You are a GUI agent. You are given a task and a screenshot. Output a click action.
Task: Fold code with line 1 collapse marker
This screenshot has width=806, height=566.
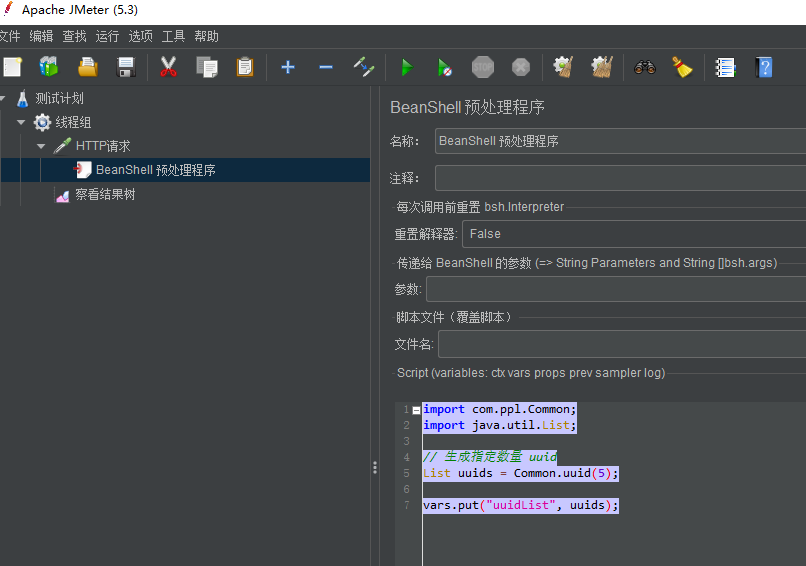416,410
